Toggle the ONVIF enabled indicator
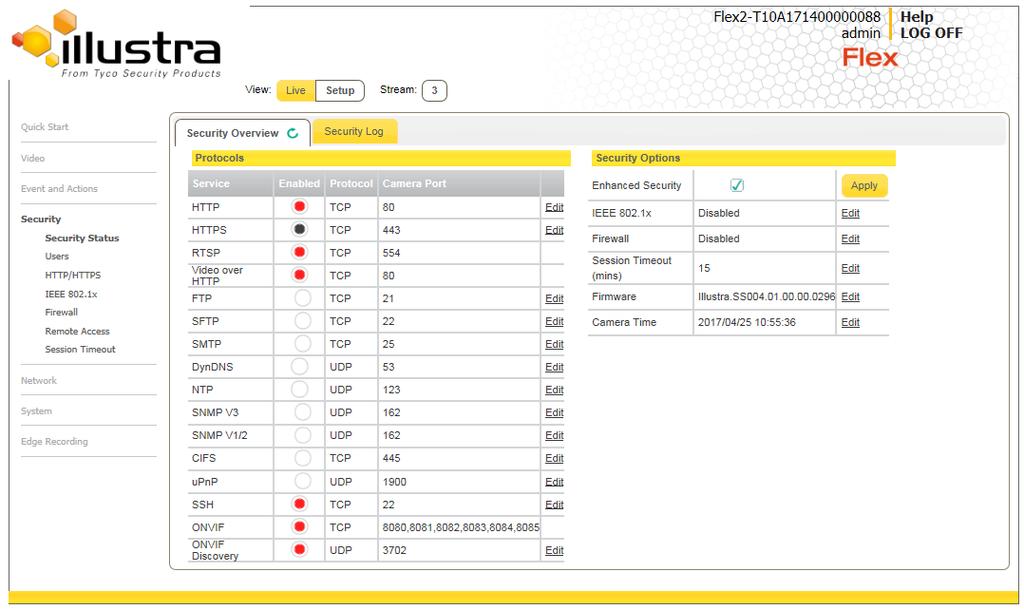1024x610 pixels. coord(300,527)
